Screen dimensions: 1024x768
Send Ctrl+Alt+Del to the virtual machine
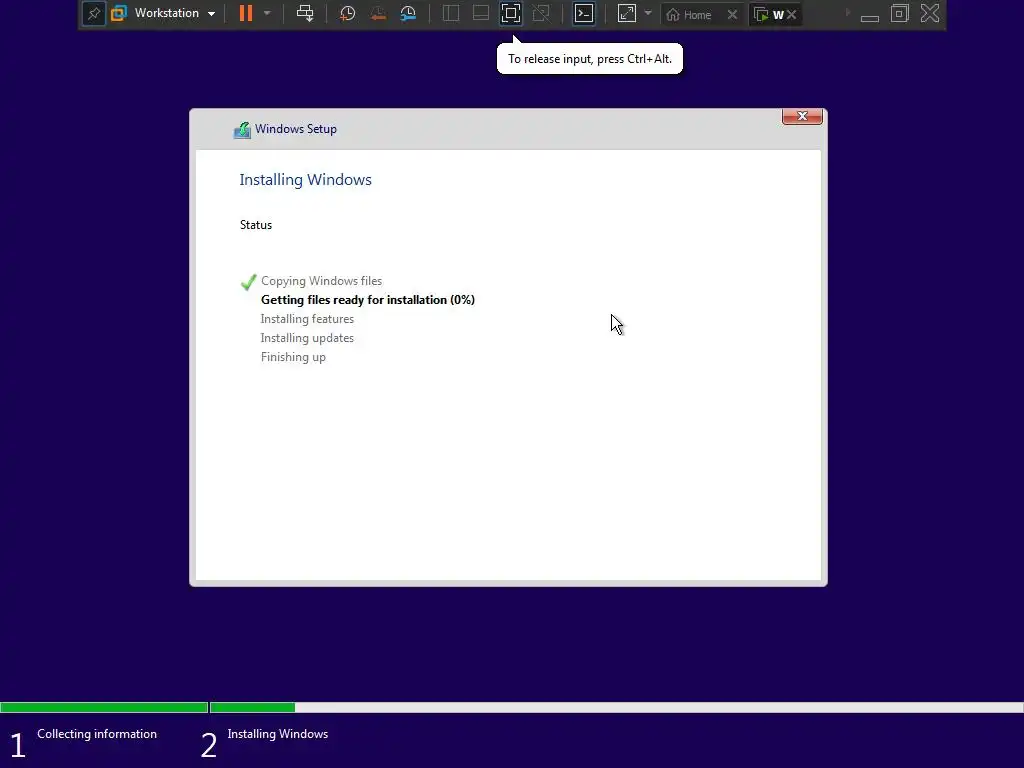pos(305,13)
